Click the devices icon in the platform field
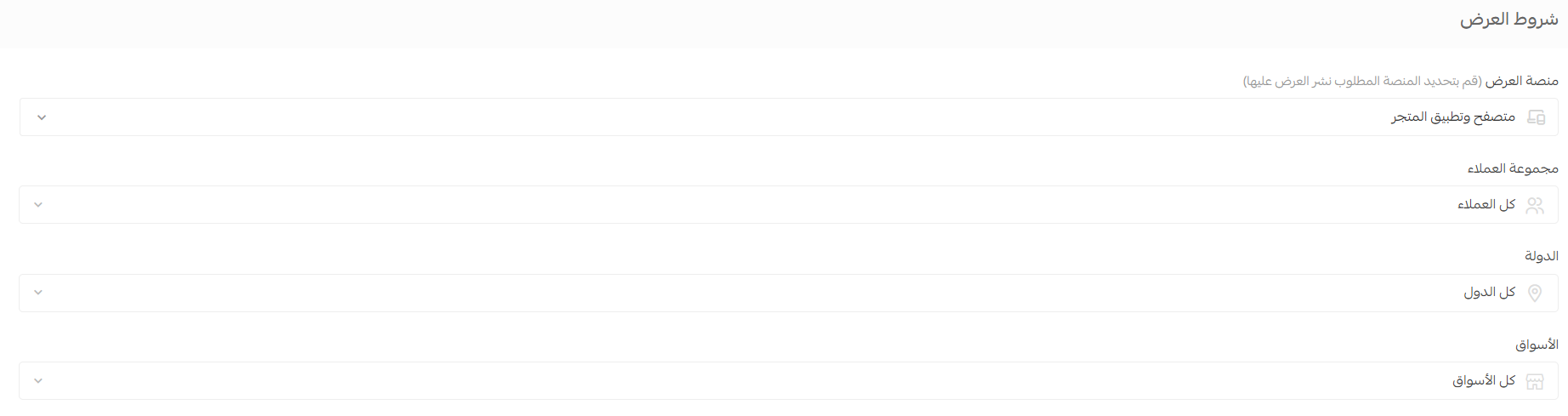1568x416 pixels. tap(1536, 117)
